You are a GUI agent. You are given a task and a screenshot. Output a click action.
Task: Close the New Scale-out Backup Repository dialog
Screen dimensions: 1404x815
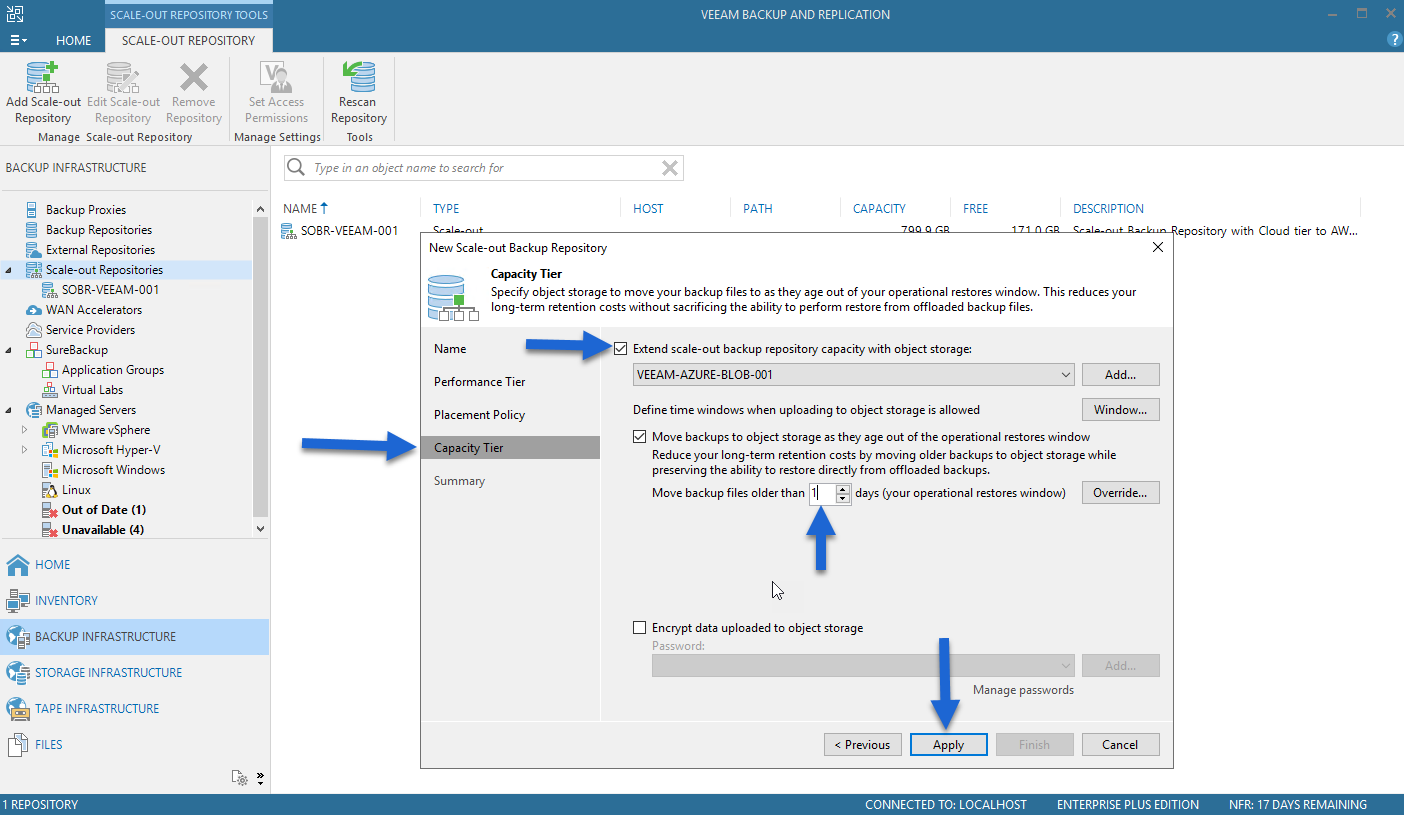point(1158,247)
